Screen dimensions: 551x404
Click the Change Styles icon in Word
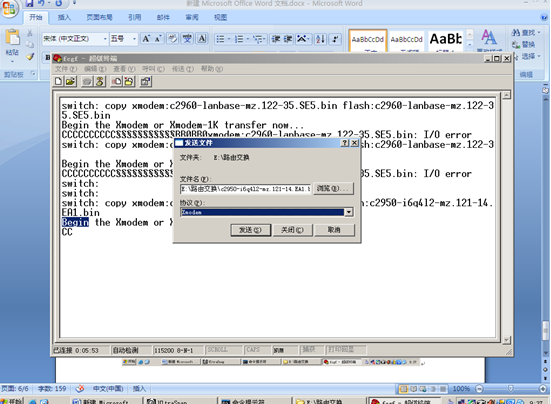tap(488, 38)
